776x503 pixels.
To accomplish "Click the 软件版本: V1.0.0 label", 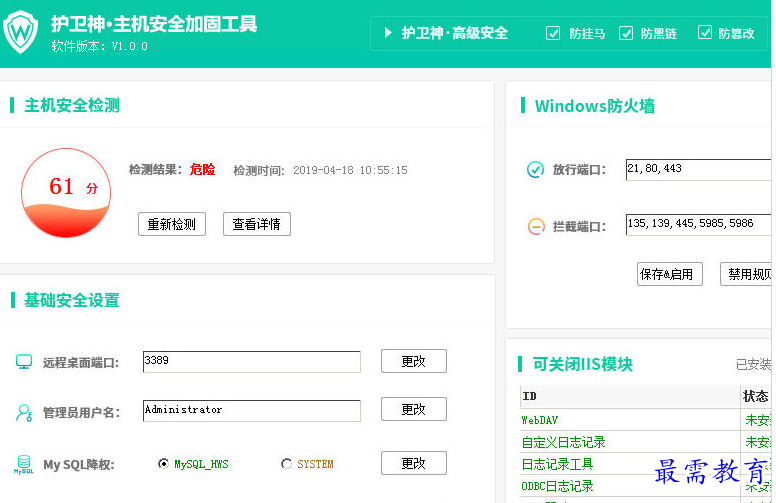I will (99, 46).
